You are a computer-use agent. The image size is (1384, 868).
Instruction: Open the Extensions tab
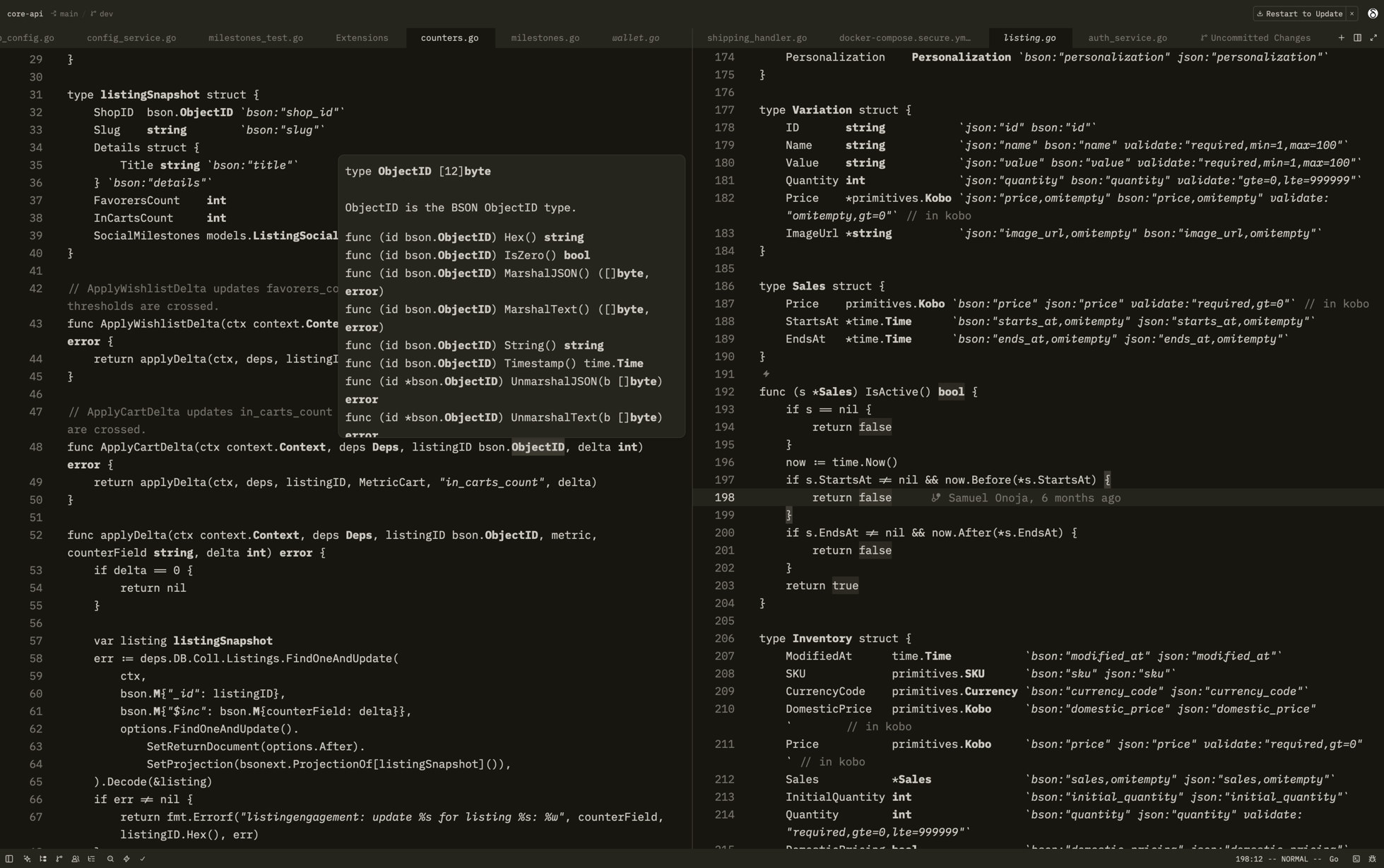[362, 37]
